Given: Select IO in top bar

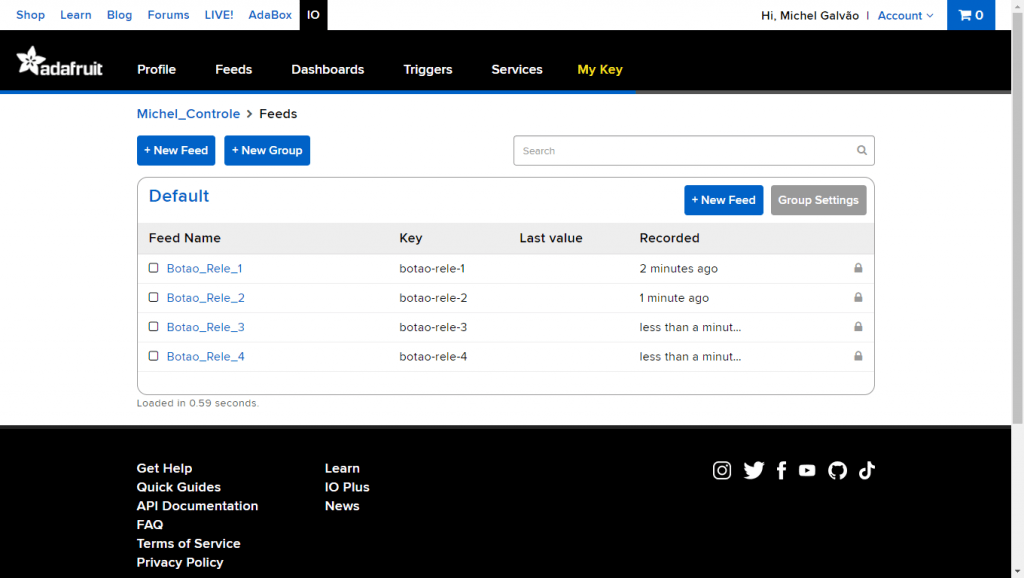Looking at the screenshot, I should tap(313, 14).
